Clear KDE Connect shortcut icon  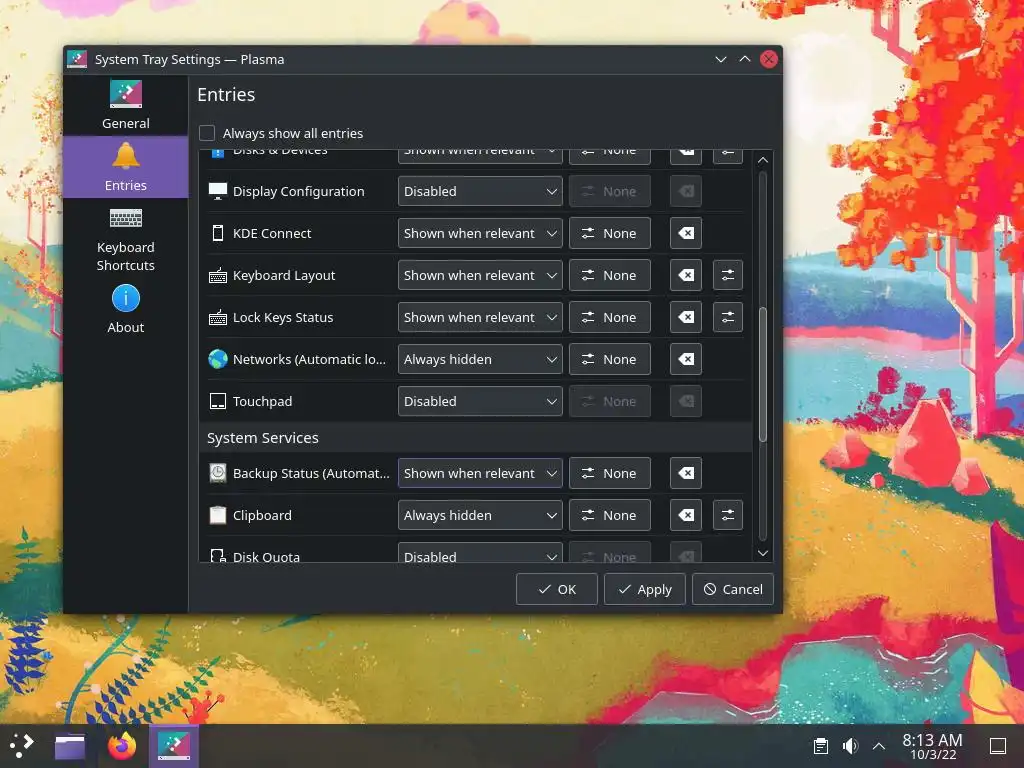(x=686, y=233)
